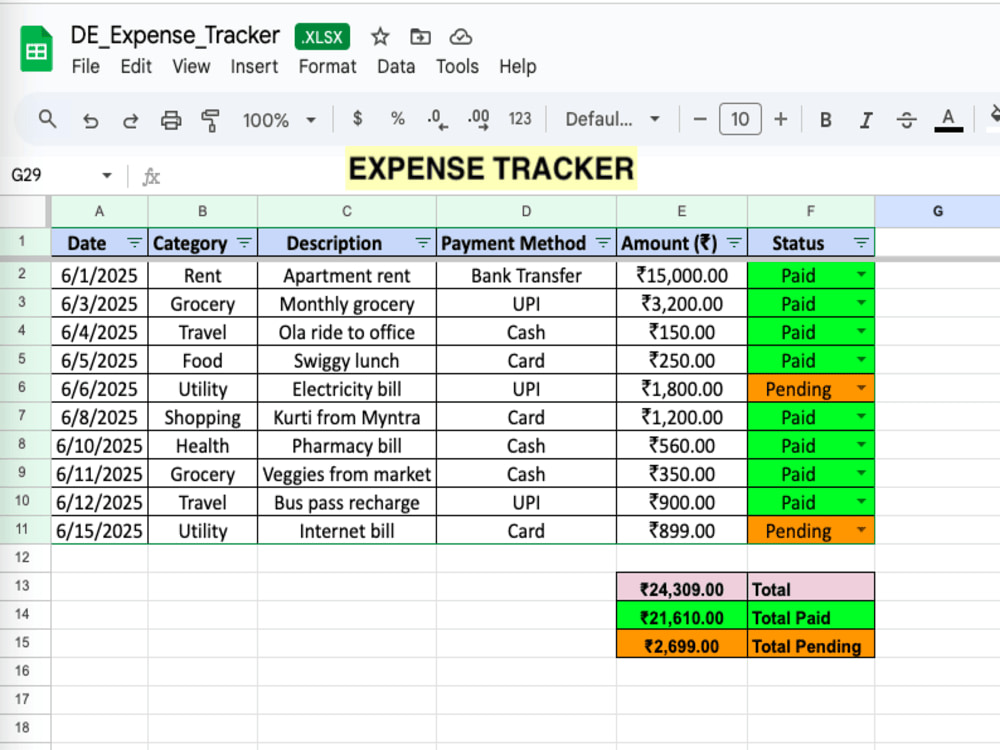Open the Payment Method filter icon
The height and width of the screenshot is (750, 1000).
pyautogui.click(x=603, y=242)
